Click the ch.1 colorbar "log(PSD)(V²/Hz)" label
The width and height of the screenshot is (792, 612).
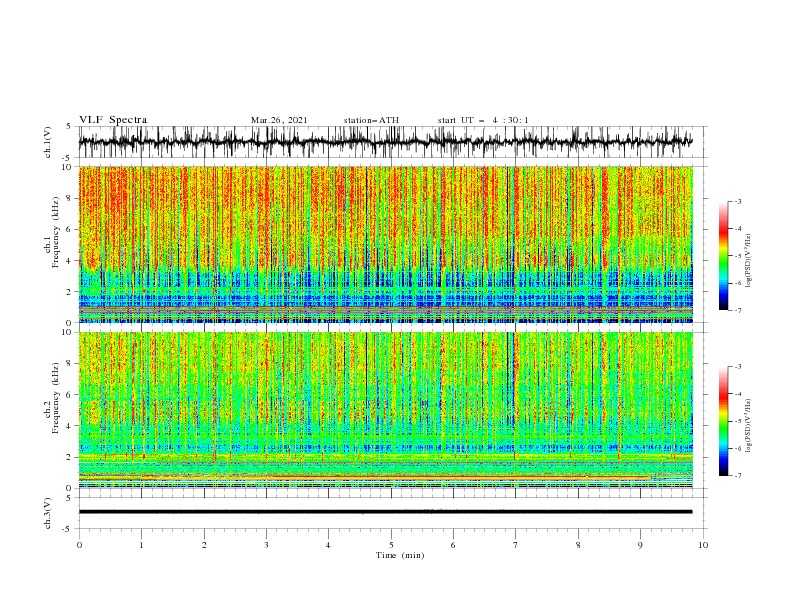coord(748,261)
